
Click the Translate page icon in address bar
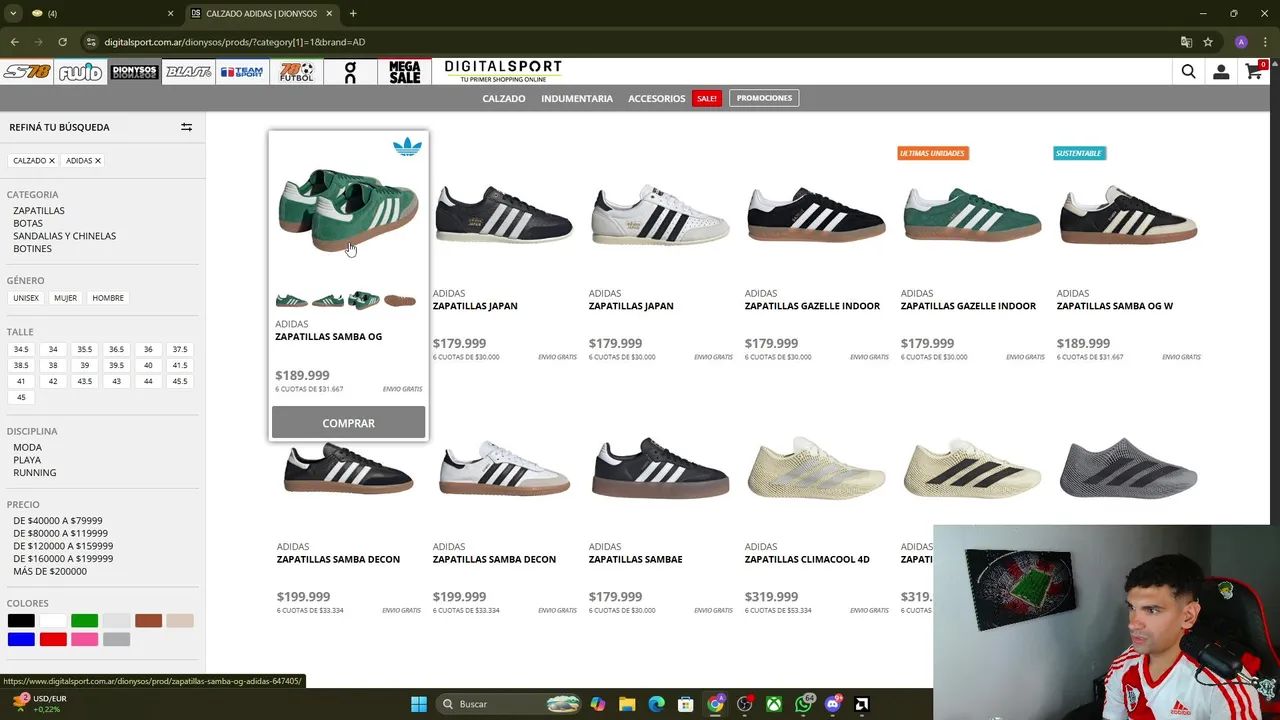click(x=1186, y=42)
